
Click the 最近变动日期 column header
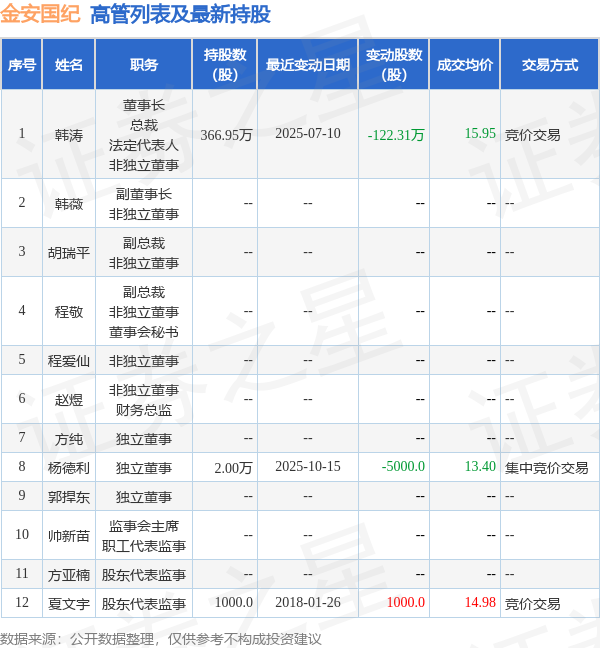click(307, 64)
